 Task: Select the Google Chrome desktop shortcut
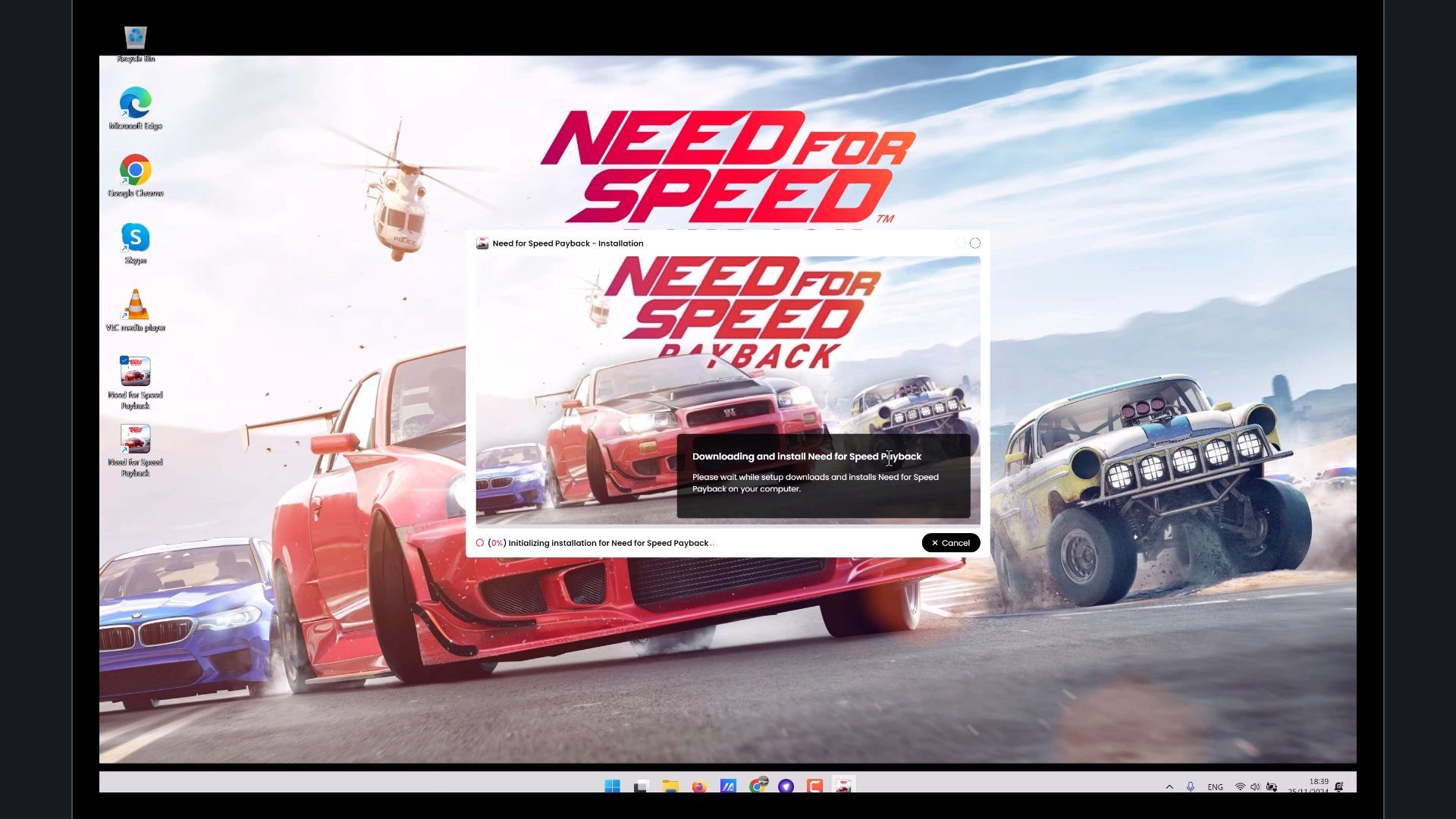[136, 176]
